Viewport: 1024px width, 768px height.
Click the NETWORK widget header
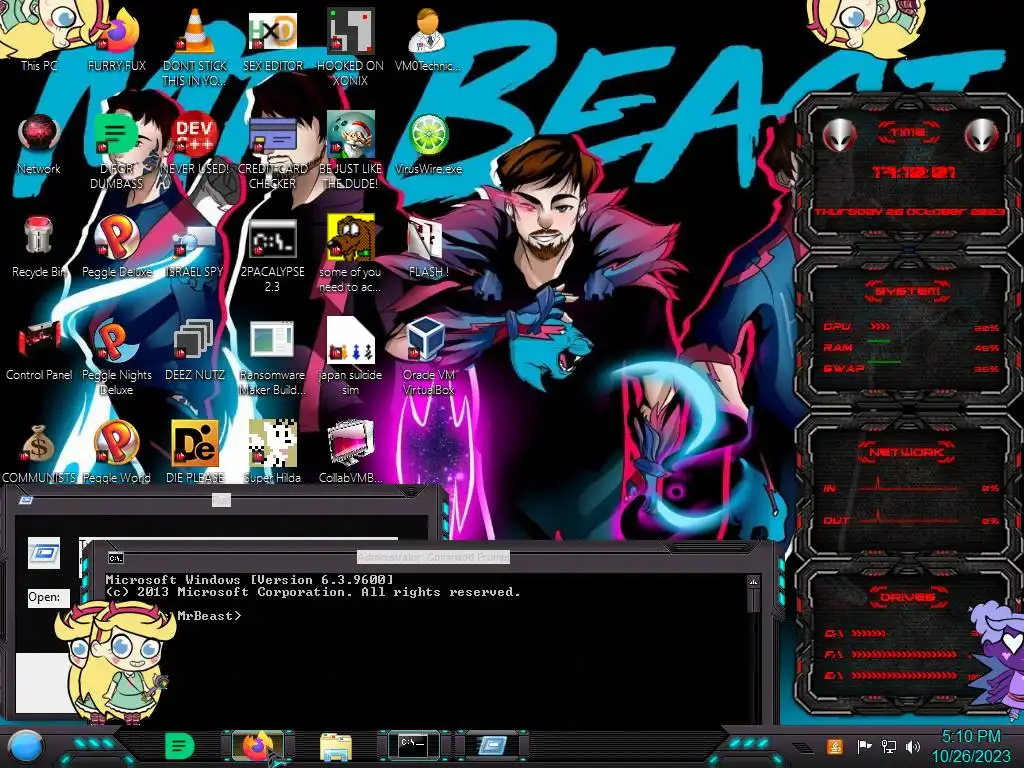(908, 452)
